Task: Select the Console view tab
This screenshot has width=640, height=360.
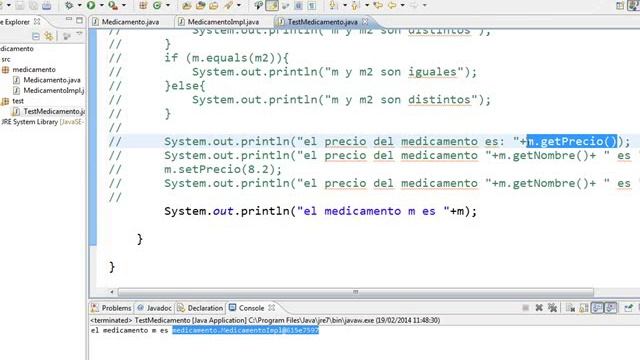Action: pyautogui.click(x=247, y=308)
